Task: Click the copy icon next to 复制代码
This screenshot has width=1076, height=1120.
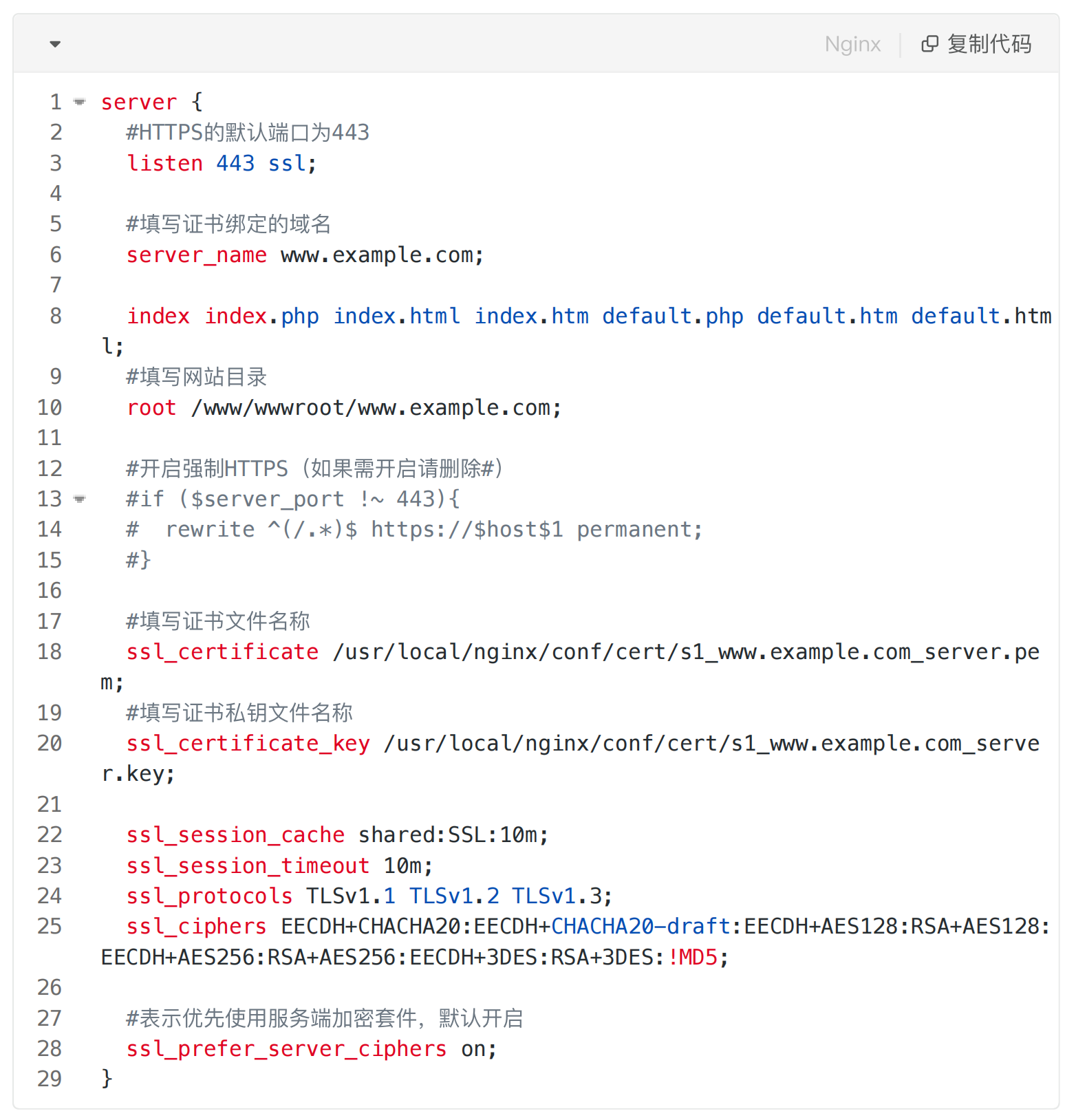Action: (929, 44)
